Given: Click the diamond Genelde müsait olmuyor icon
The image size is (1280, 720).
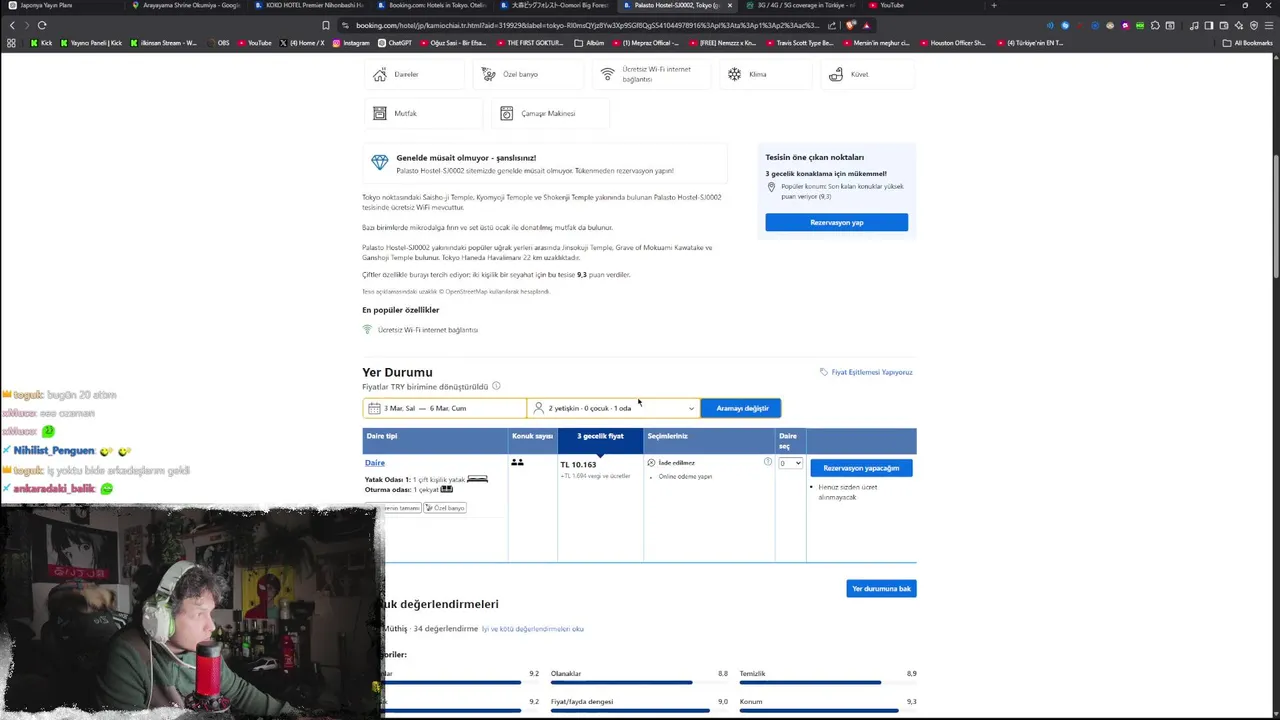Looking at the screenshot, I should pyautogui.click(x=379, y=162).
